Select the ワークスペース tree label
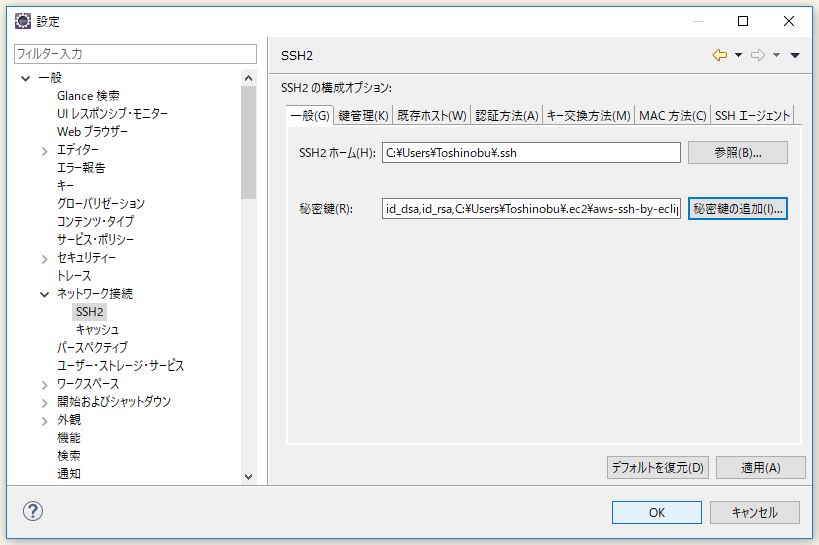 click(x=88, y=384)
